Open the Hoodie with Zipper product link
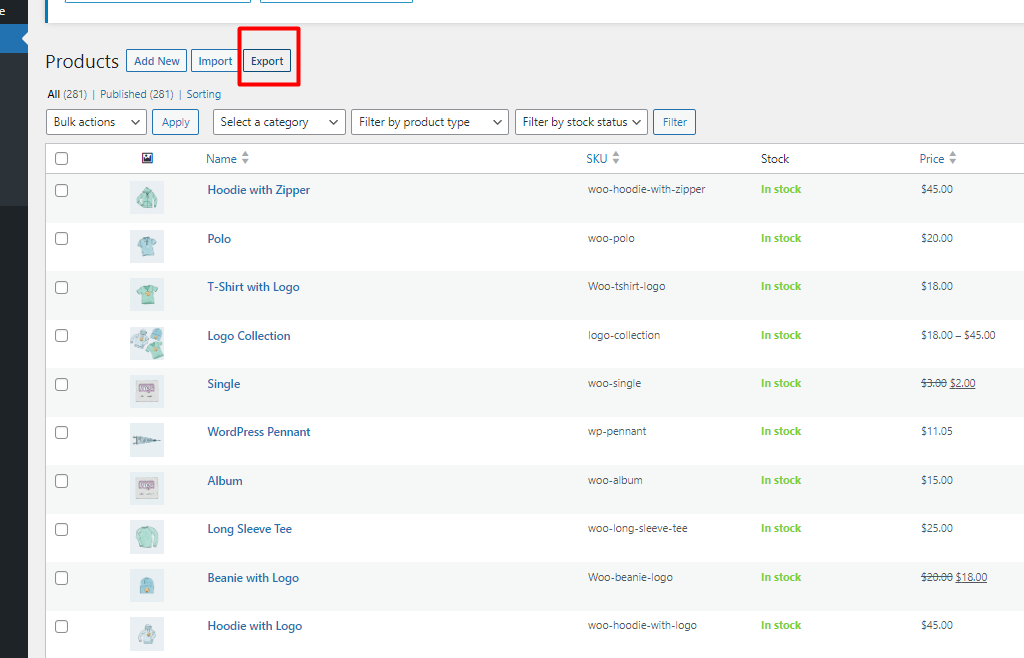The width and height of the screenshot is (1024, 658). point(259,190)
